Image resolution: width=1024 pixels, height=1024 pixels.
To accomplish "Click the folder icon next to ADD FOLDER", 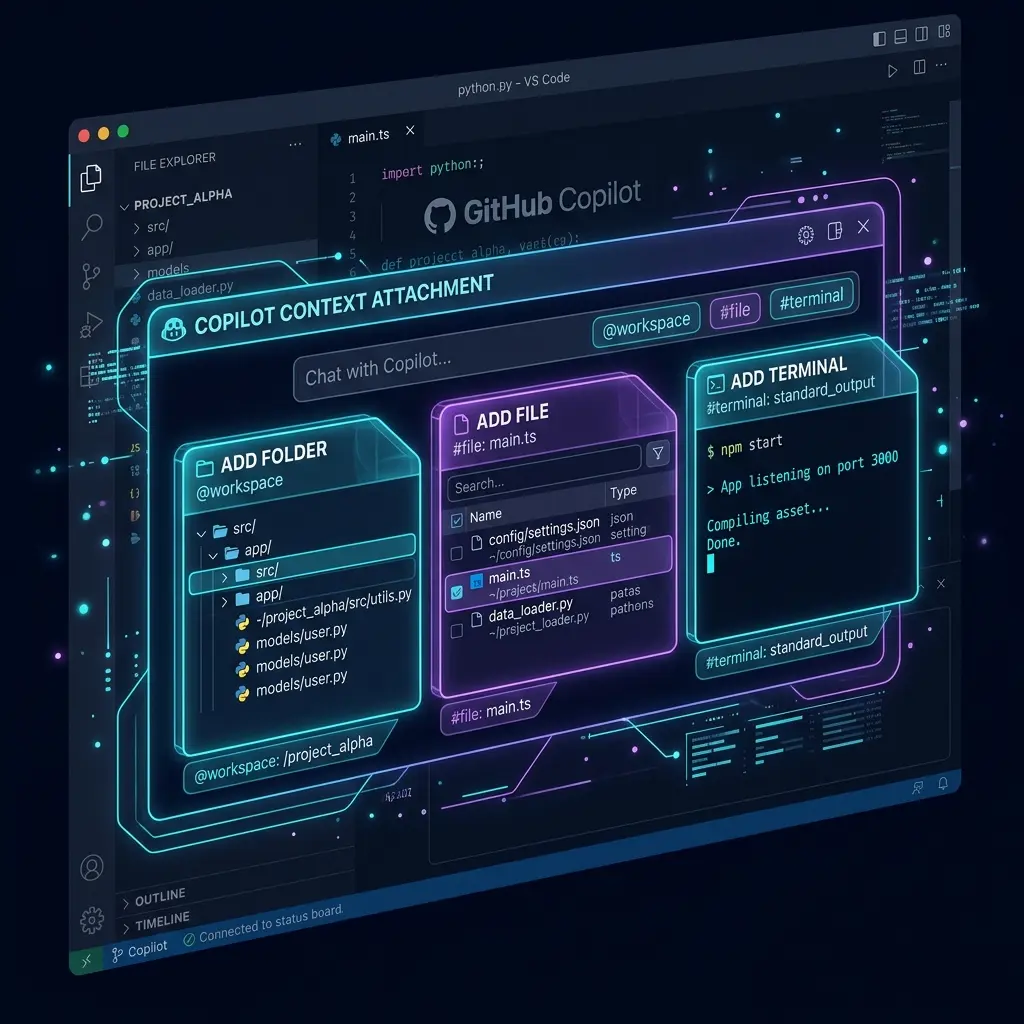I will pos(204,468).
